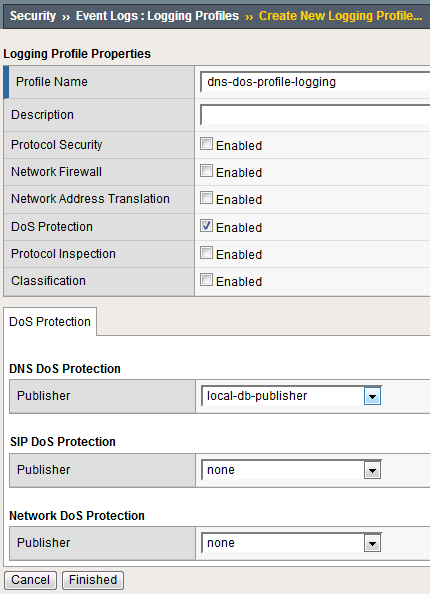
Task: Click the Cancel button
Action: click(x=30, y=580)
